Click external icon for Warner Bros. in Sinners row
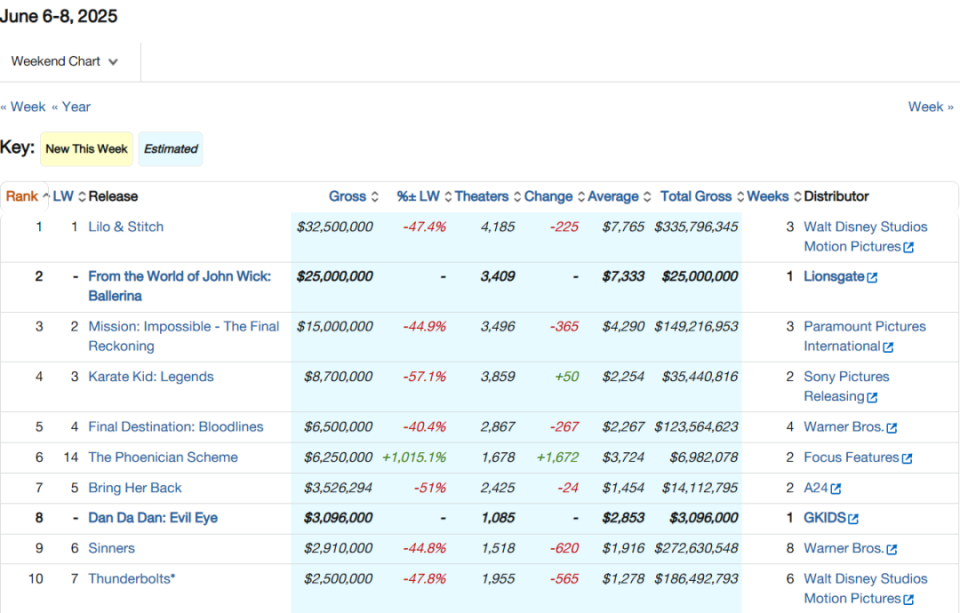Image resolution: width=960 pixels, height=613 pixels. tap(891, 549)
